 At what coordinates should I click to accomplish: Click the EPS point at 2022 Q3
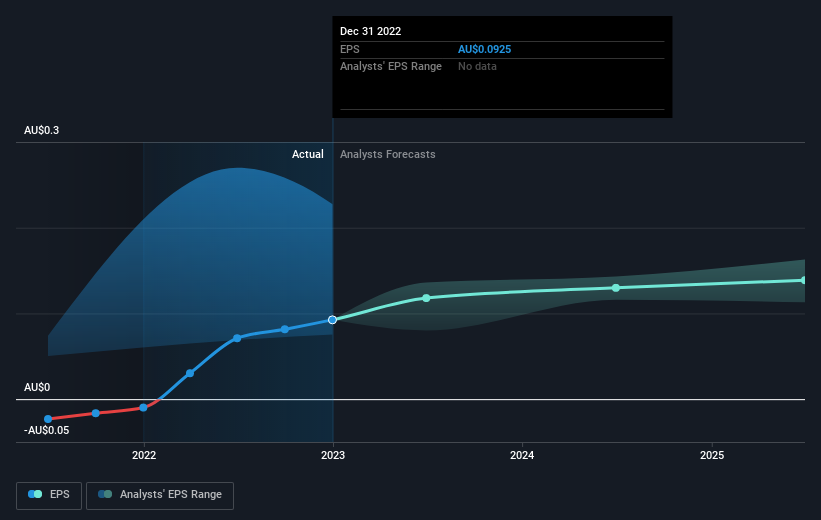(x=284, y=329)
